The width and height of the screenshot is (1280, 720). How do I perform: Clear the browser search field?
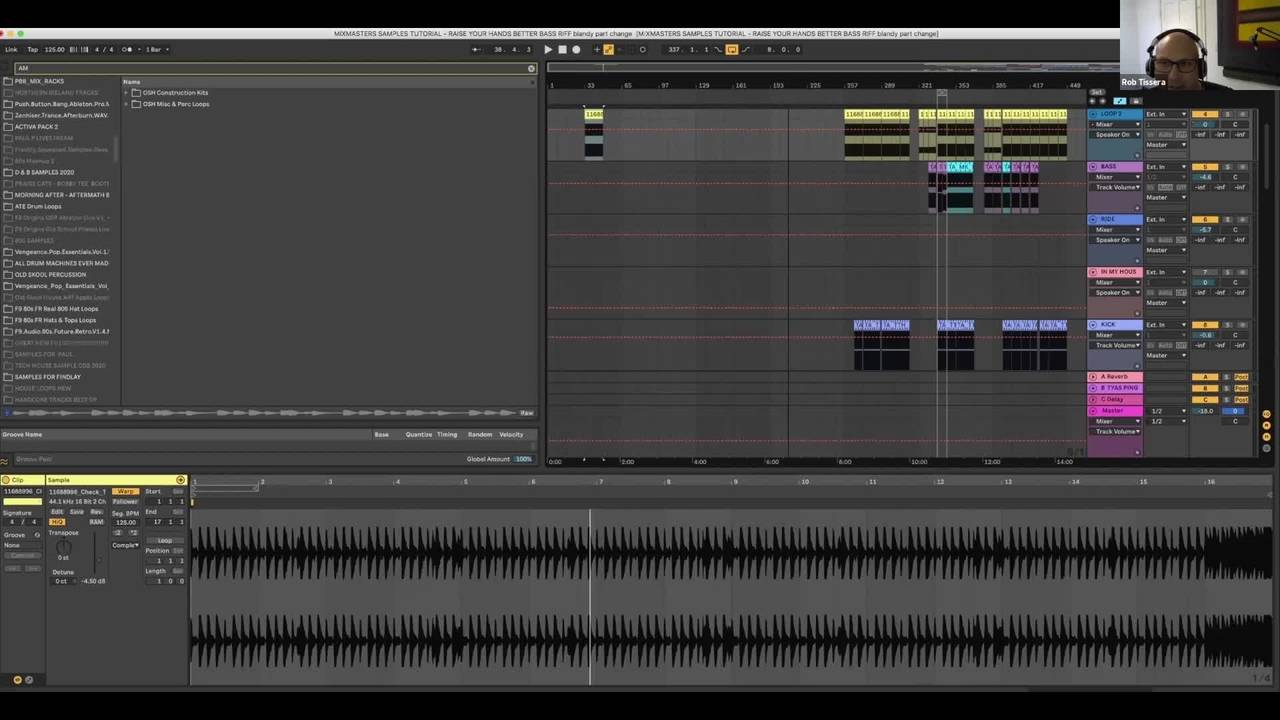[531, 68]
